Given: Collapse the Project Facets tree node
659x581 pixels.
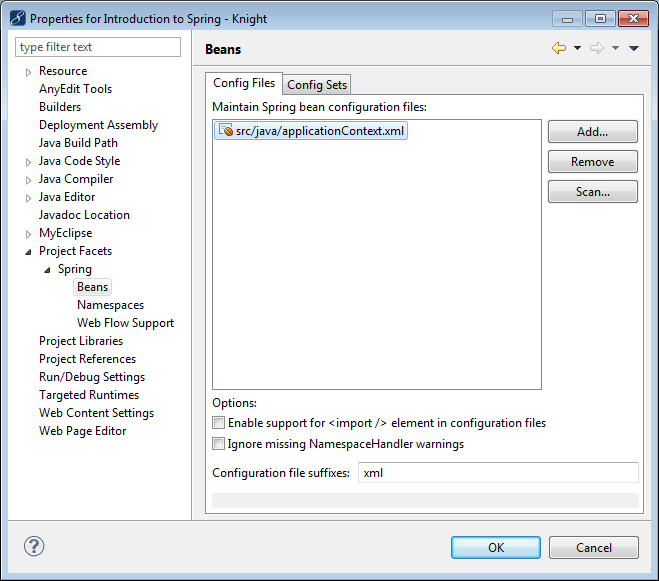Looking at the screenshot, I should (29, 252).
